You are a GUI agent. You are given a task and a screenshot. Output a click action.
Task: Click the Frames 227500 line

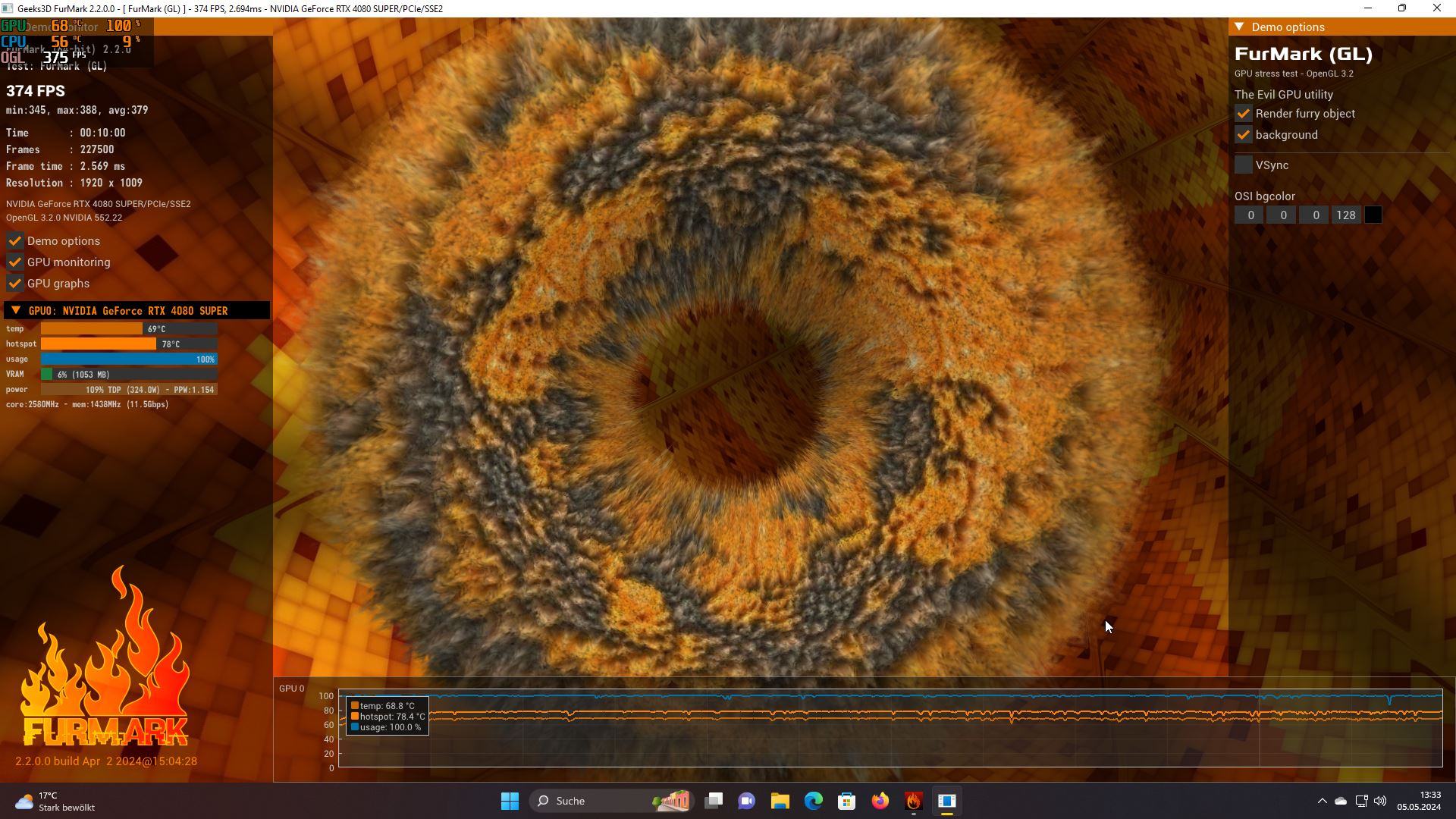[x=60, y=150]
